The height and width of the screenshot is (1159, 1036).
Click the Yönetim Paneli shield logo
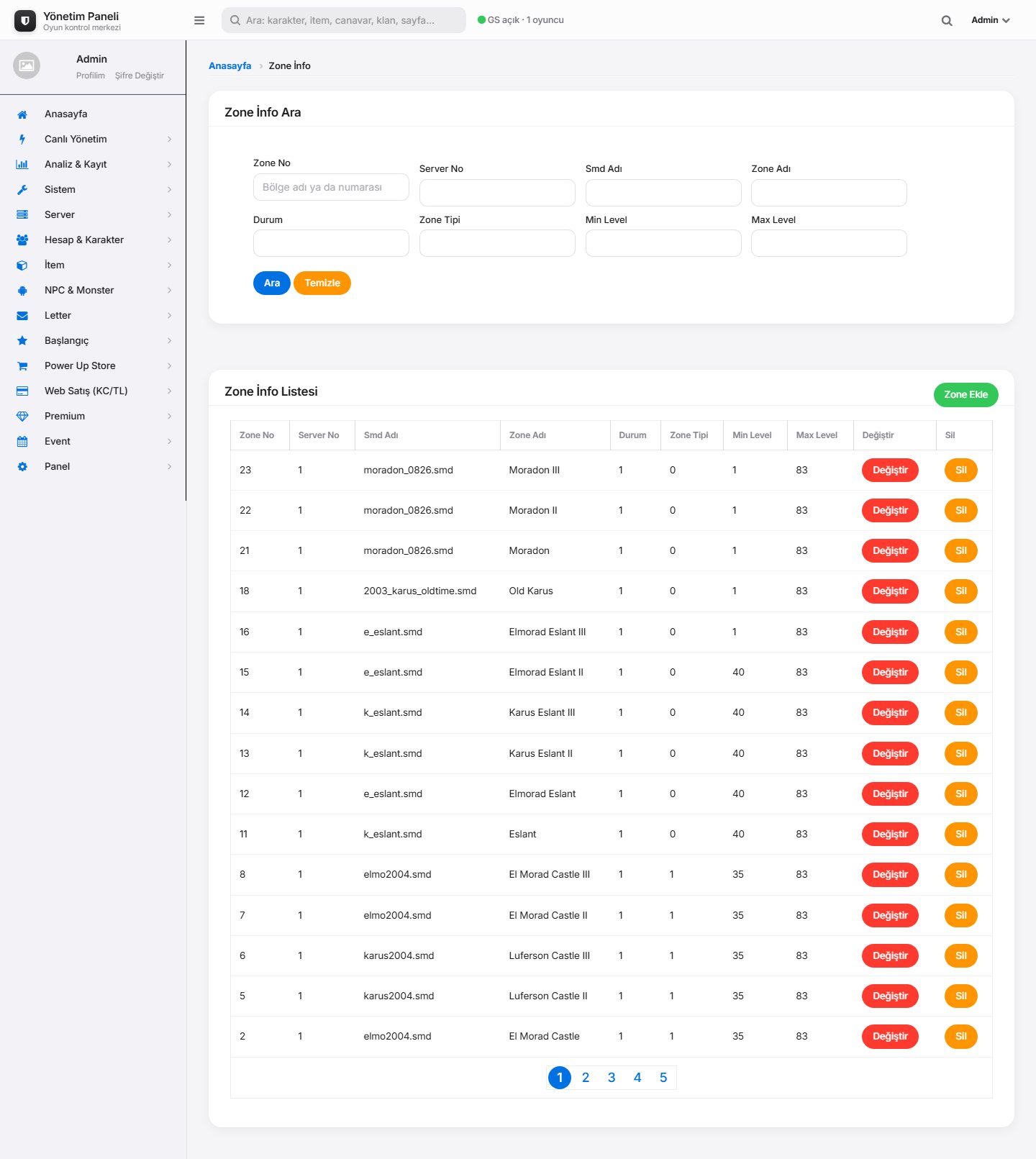[25, 21]
